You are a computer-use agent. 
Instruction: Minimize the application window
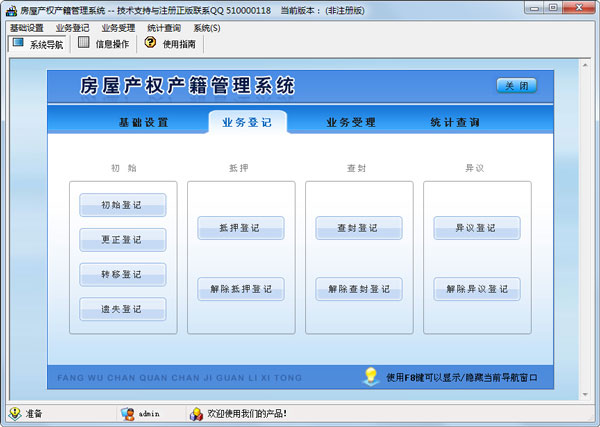(x=535, y=8)
